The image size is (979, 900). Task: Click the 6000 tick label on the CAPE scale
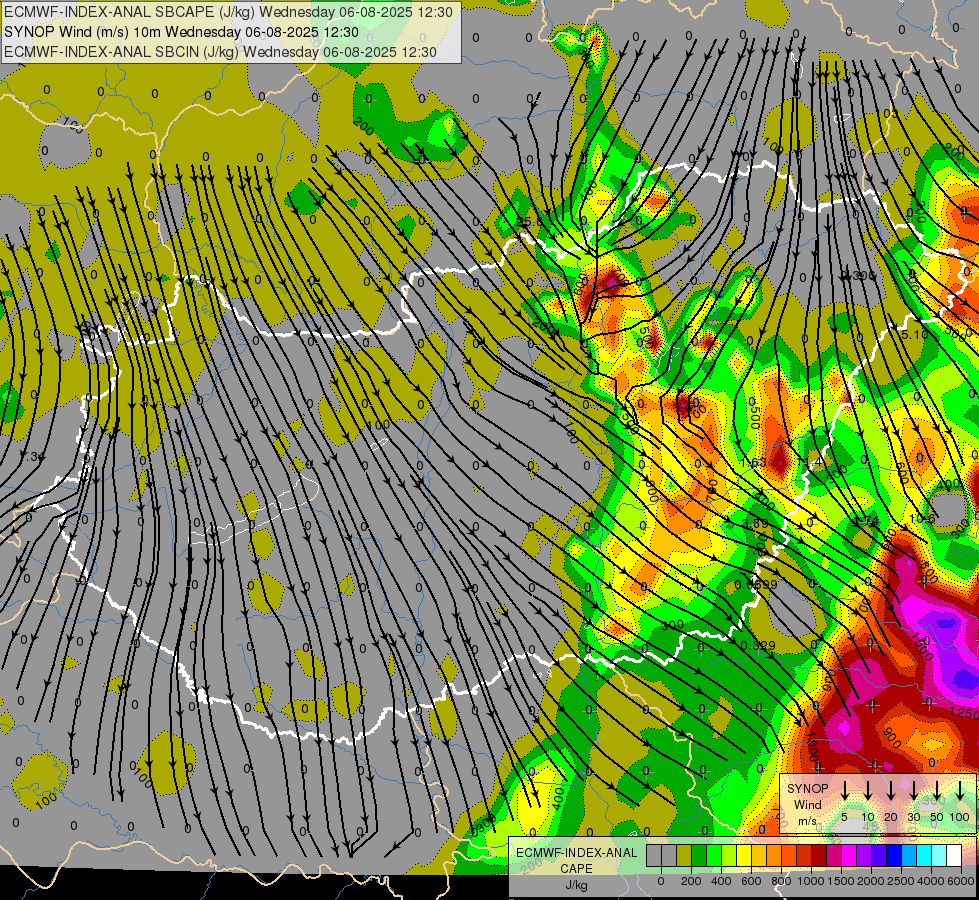tap(961, 881)
